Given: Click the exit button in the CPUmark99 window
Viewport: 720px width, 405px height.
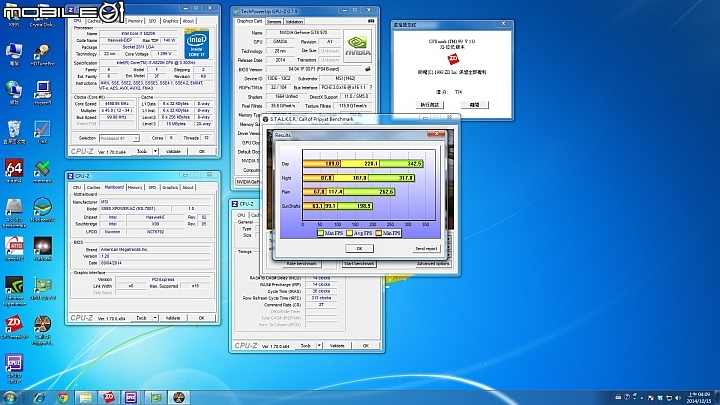Looking at the screenshot, I should (x=474, y=105).
